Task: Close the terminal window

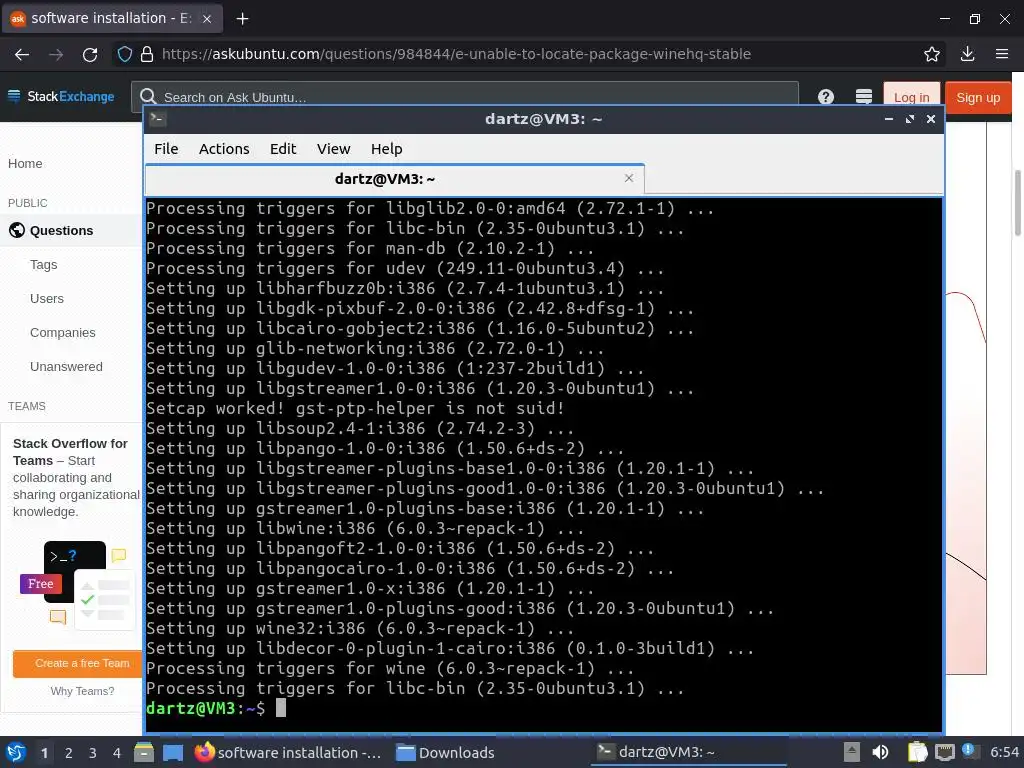Action: coord(931,119)
